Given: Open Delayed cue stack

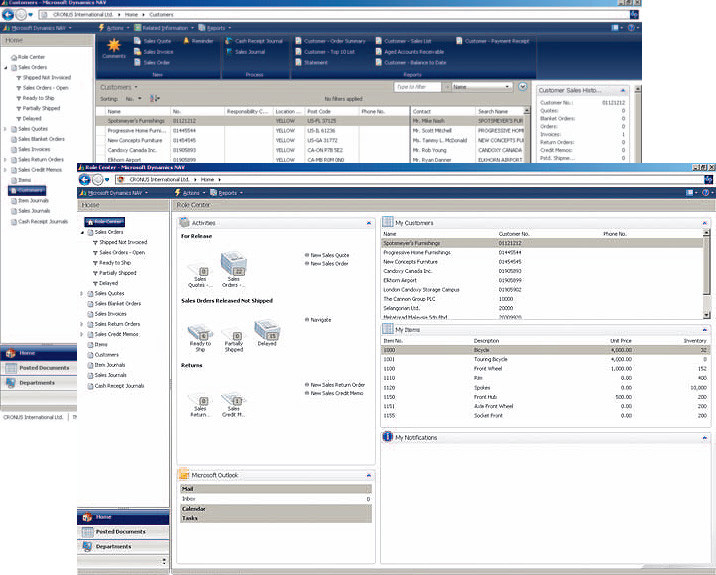Looking at the screenshot, I should (x=267, y=332).
